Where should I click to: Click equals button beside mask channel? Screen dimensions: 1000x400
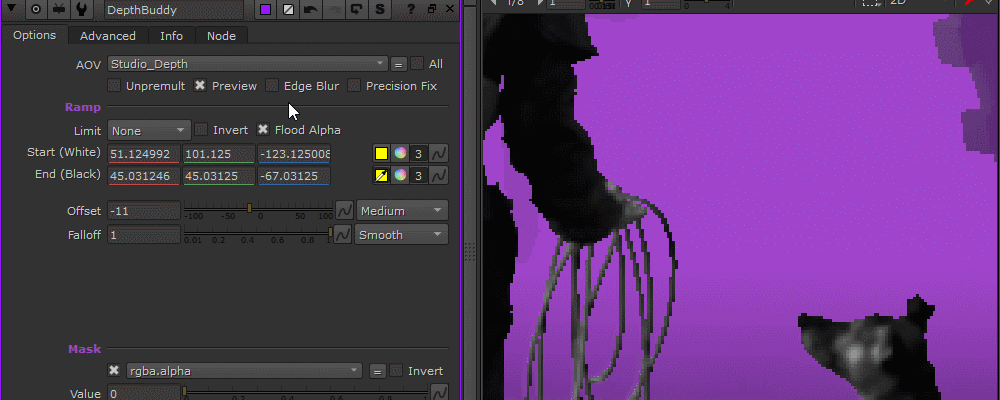click(378, 371)
